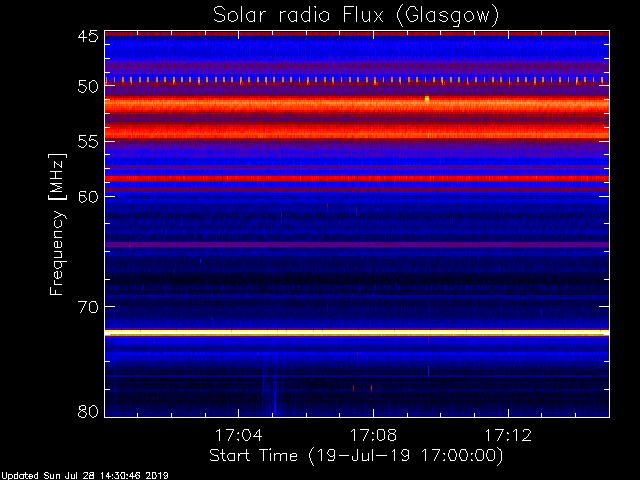Image resolution: width=640 pixels, height=480 pixels.
Task: Click the 17:04 time tick label
Action: click(x=238, y=435)
